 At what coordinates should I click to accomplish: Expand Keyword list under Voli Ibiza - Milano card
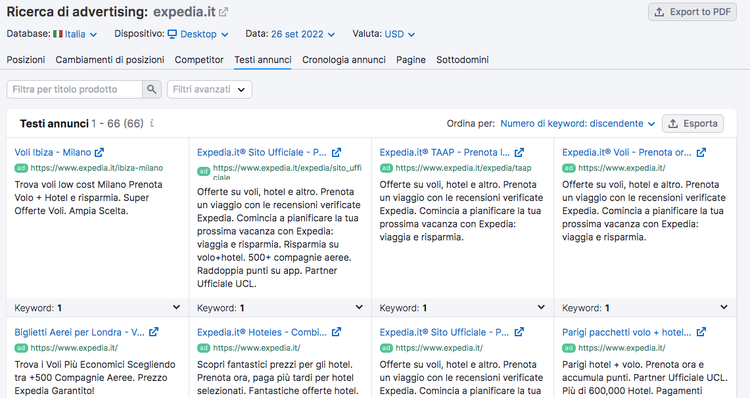(176, 307)
